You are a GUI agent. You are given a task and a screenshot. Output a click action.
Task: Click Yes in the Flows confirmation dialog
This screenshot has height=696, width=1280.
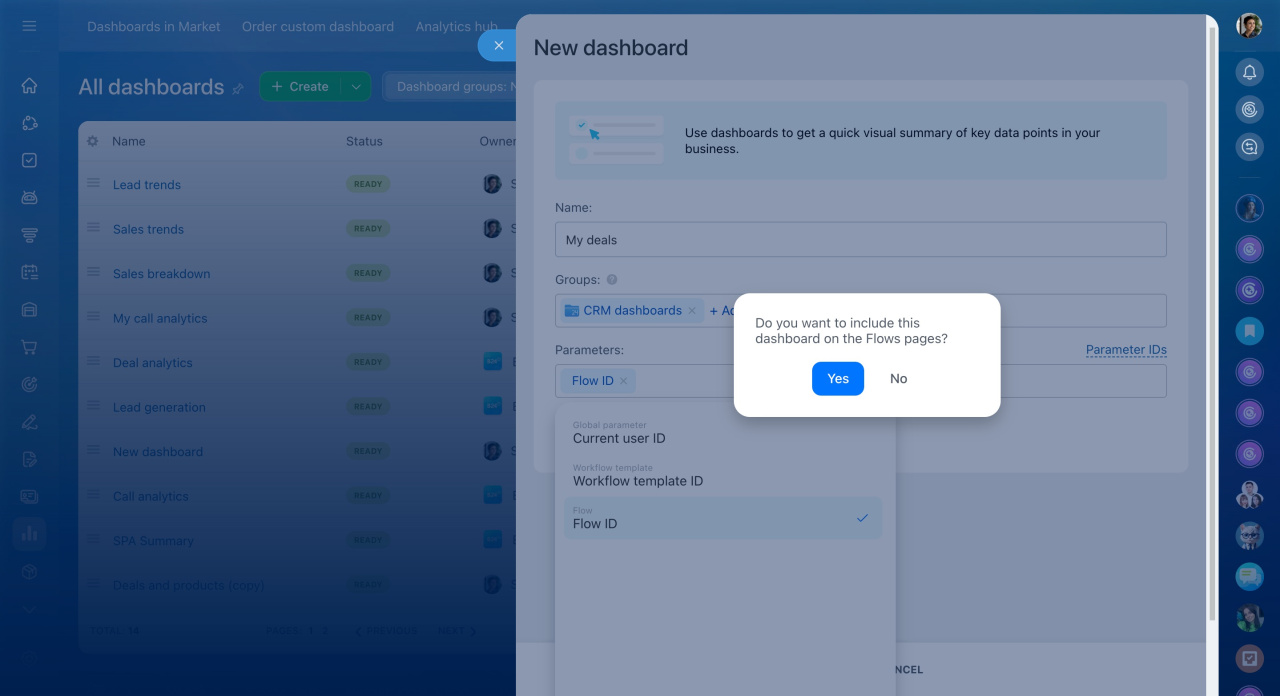[x=837, y=379]
